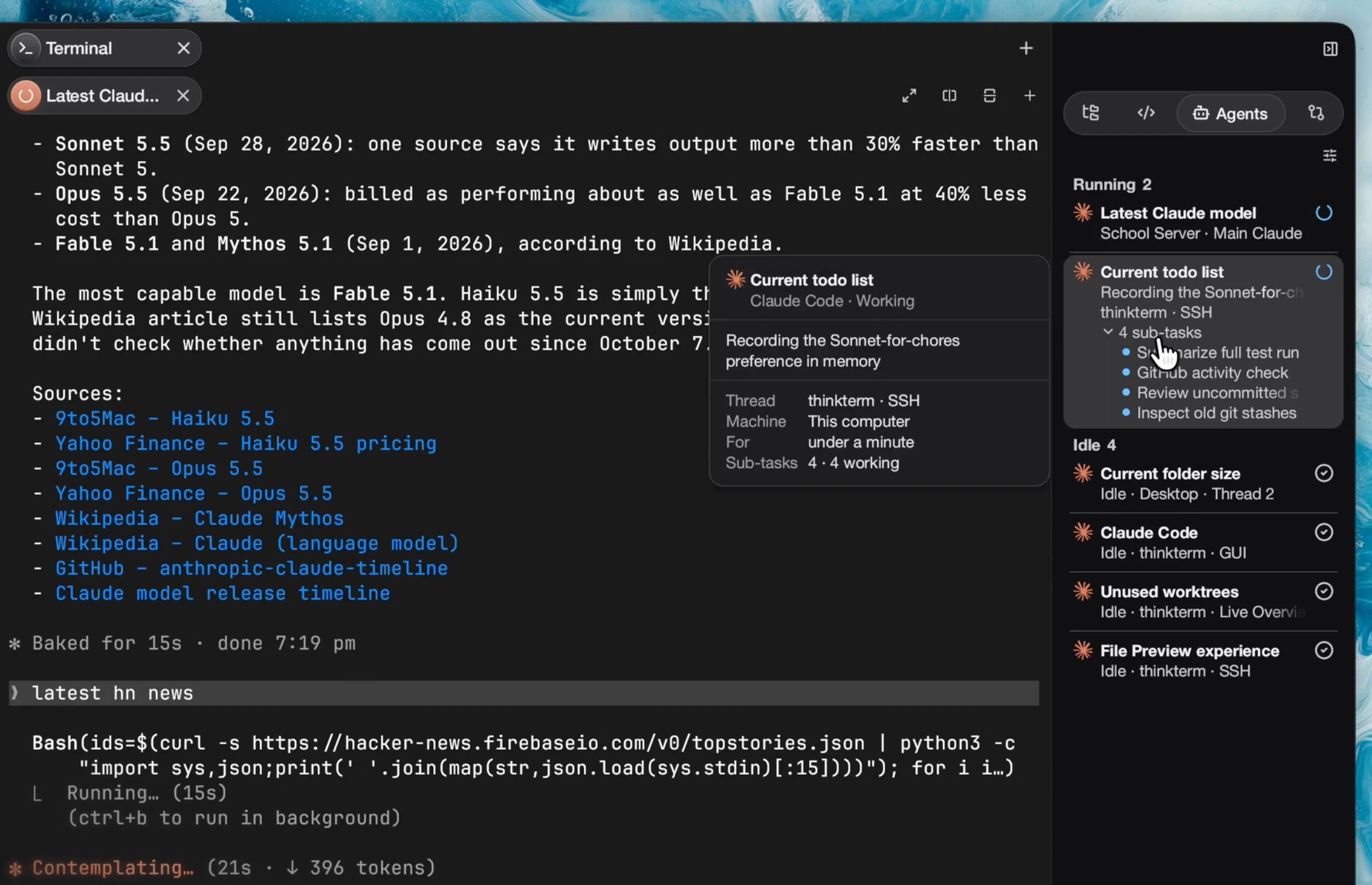The width and height of the screenshot is (1372, 885).
Task: Split the pane vertically
Action: point(949,95)
